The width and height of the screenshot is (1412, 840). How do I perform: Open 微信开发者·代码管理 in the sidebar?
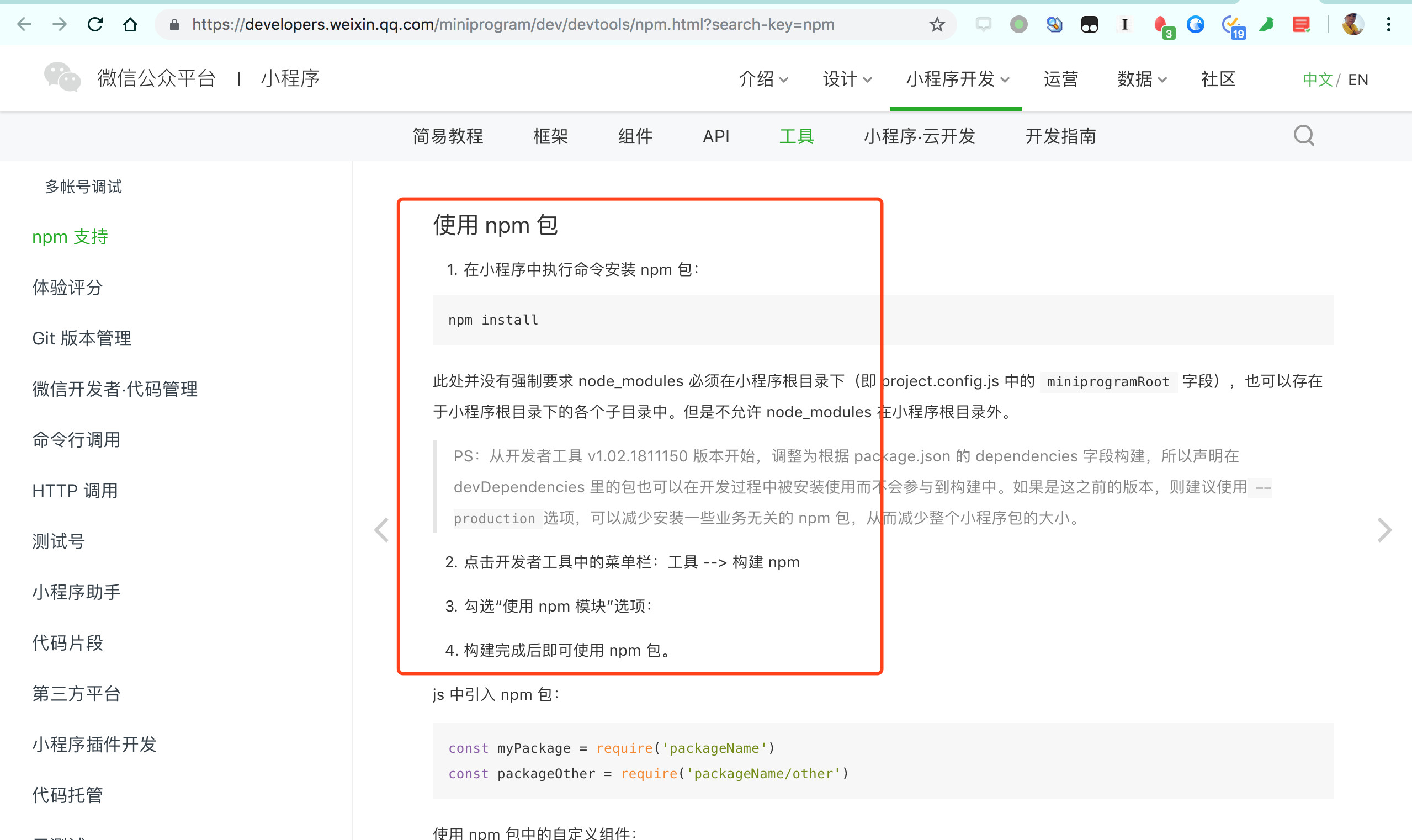click(115, 389)
